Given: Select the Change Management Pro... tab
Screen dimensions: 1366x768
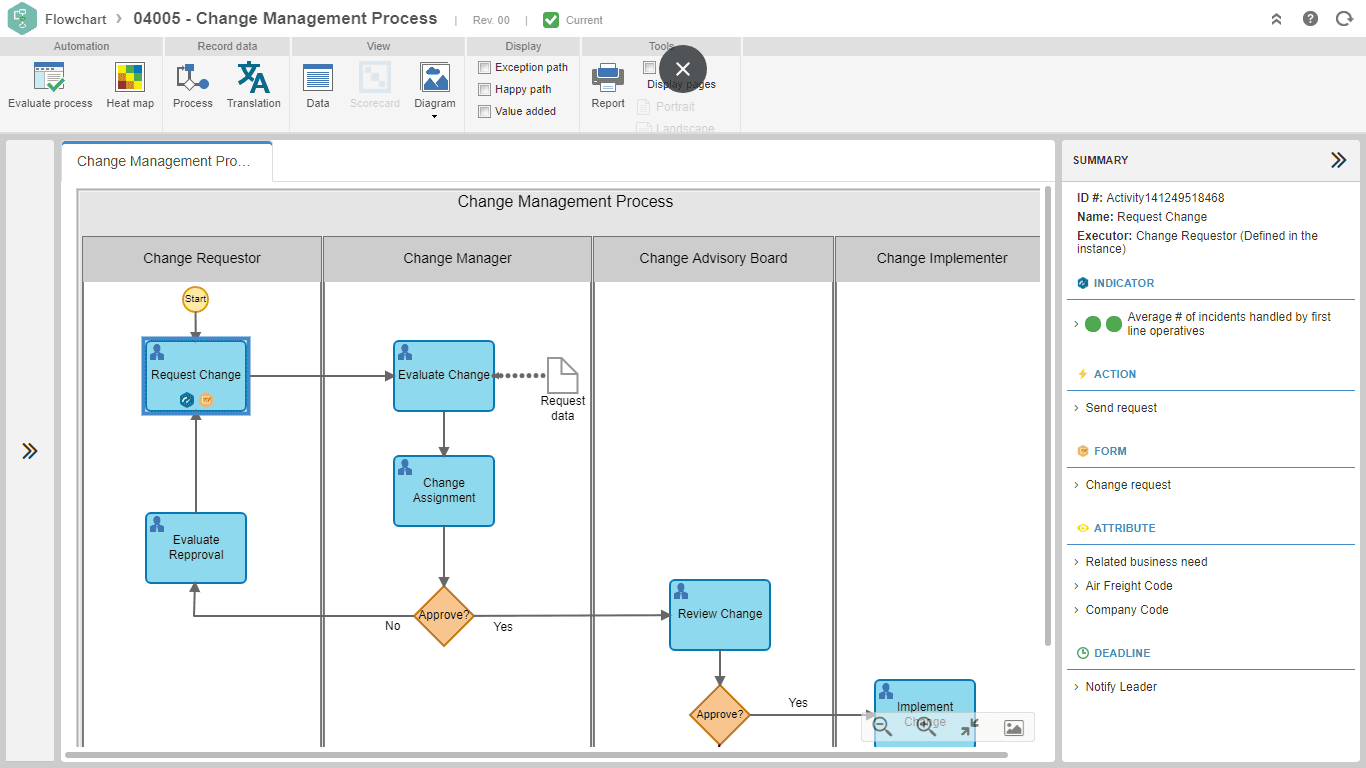Looking at the screenshot, I should point(166,161).
